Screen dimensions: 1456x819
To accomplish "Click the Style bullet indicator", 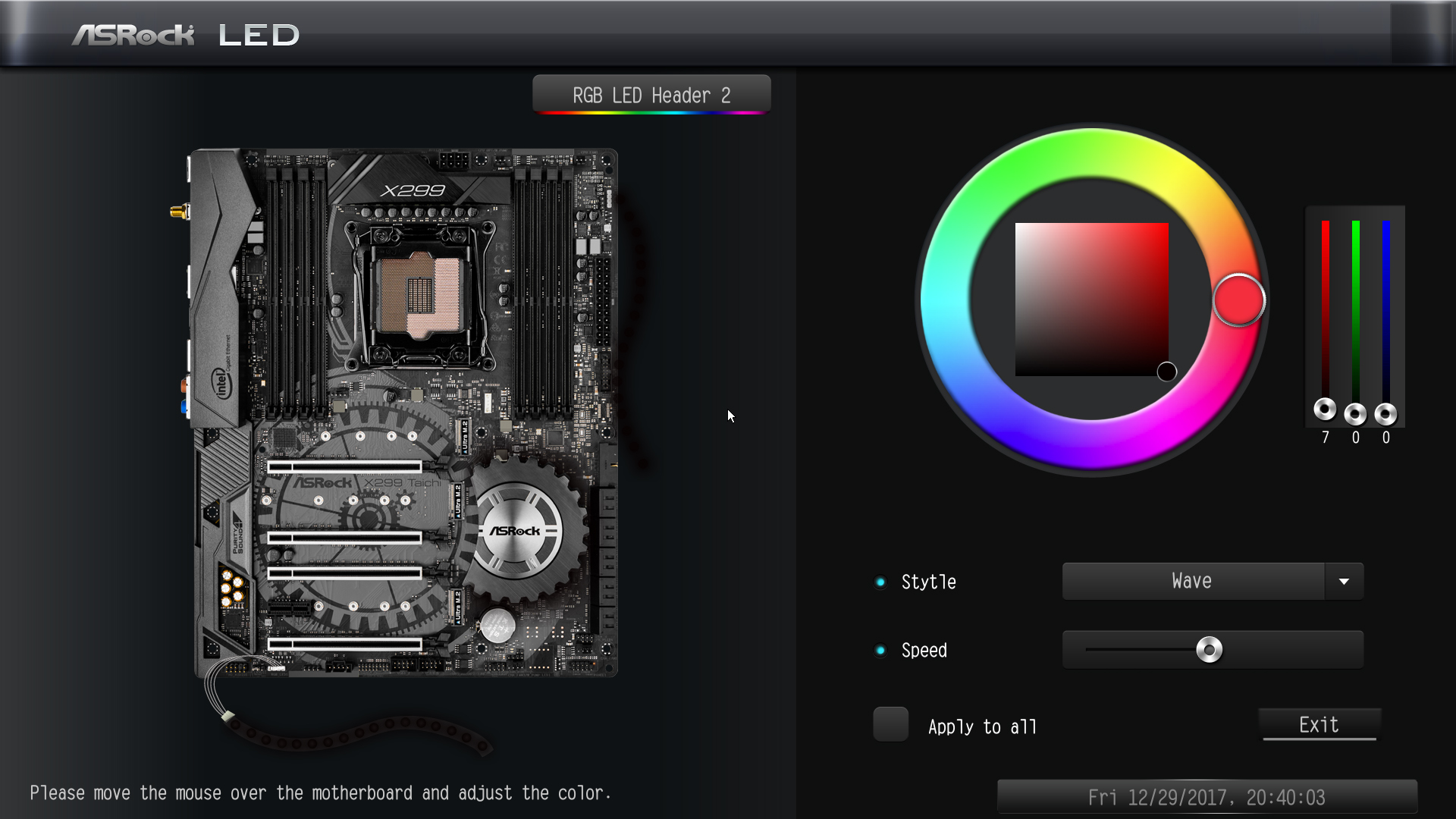I will tap(880, 582).
